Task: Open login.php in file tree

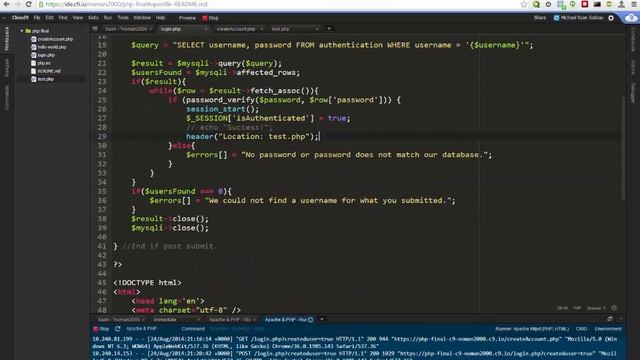Action: pos(43,55)
